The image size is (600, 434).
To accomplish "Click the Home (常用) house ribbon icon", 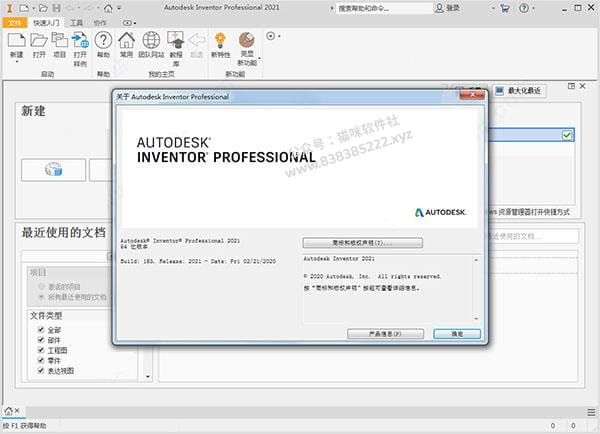I will pyautogui.click(x=126, y=40).
